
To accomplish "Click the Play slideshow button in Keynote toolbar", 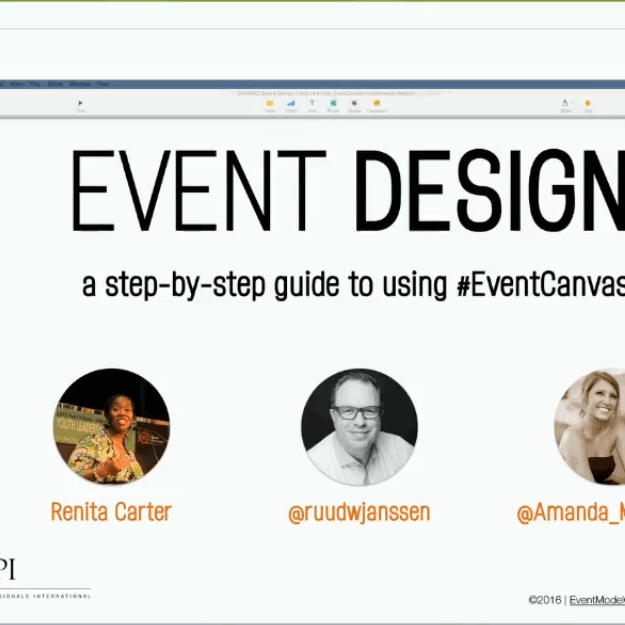I will [x=81, y=105].
